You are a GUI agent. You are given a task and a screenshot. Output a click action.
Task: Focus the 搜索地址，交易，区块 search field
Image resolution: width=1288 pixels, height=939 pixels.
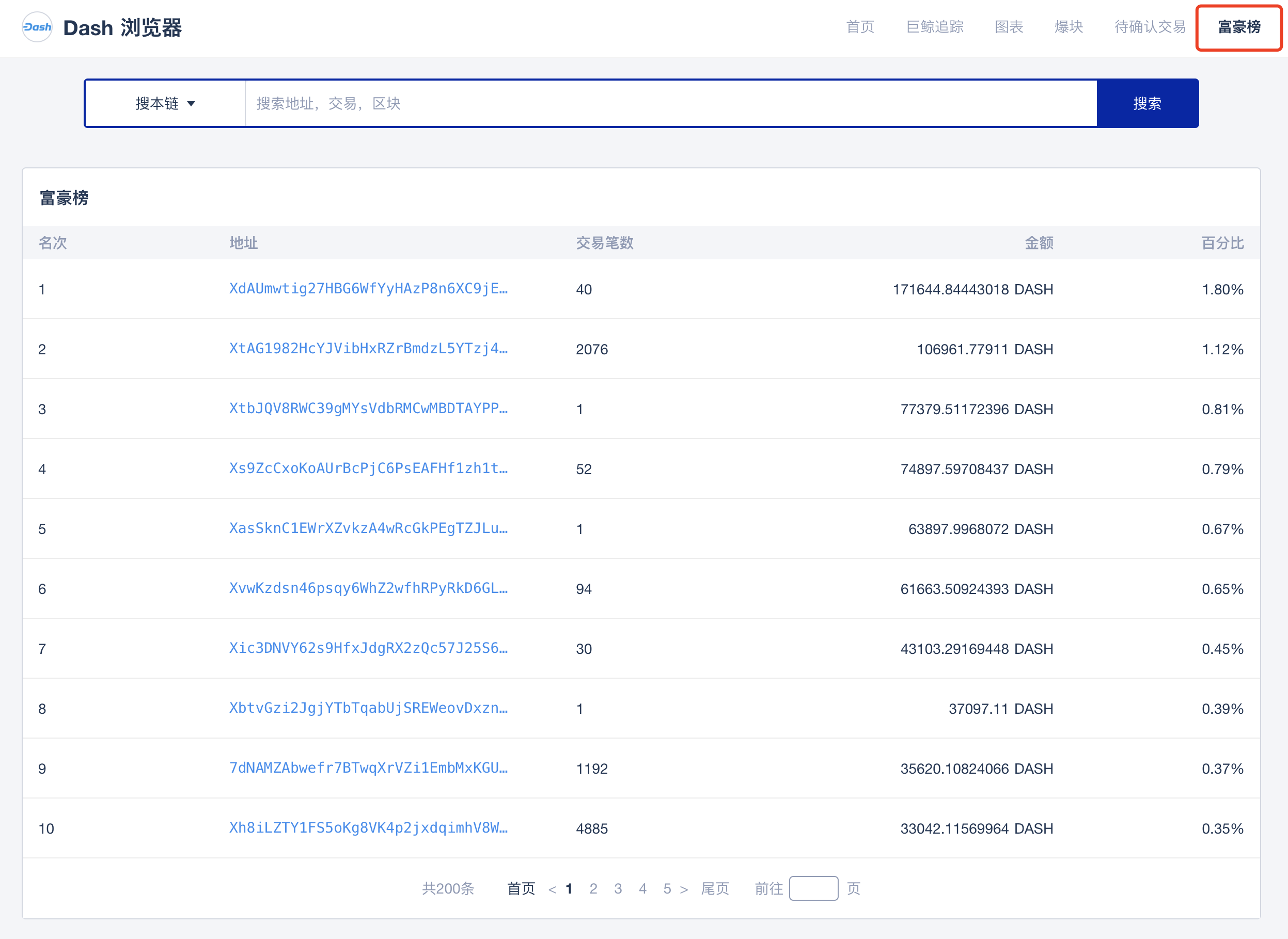[671, 103]
